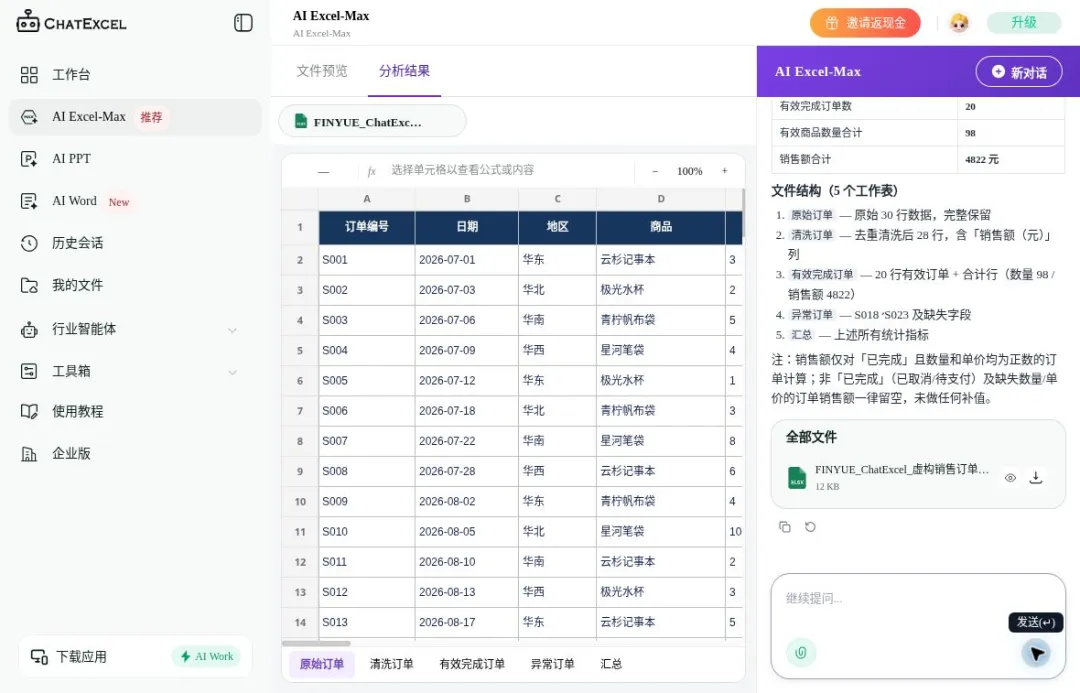Zoom in with the plus button
The height and width of the screenshot is (693, 1080).
(x=725, y=171)
